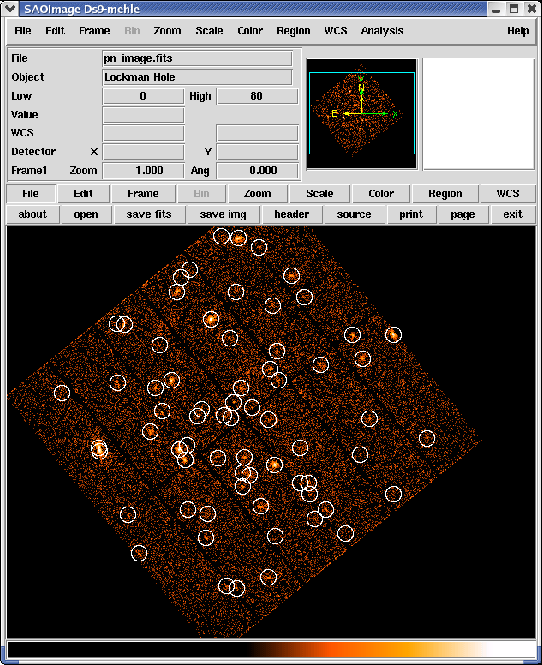Open the WCS menu in menu bar
542x665 pixels.
[335, 31]
